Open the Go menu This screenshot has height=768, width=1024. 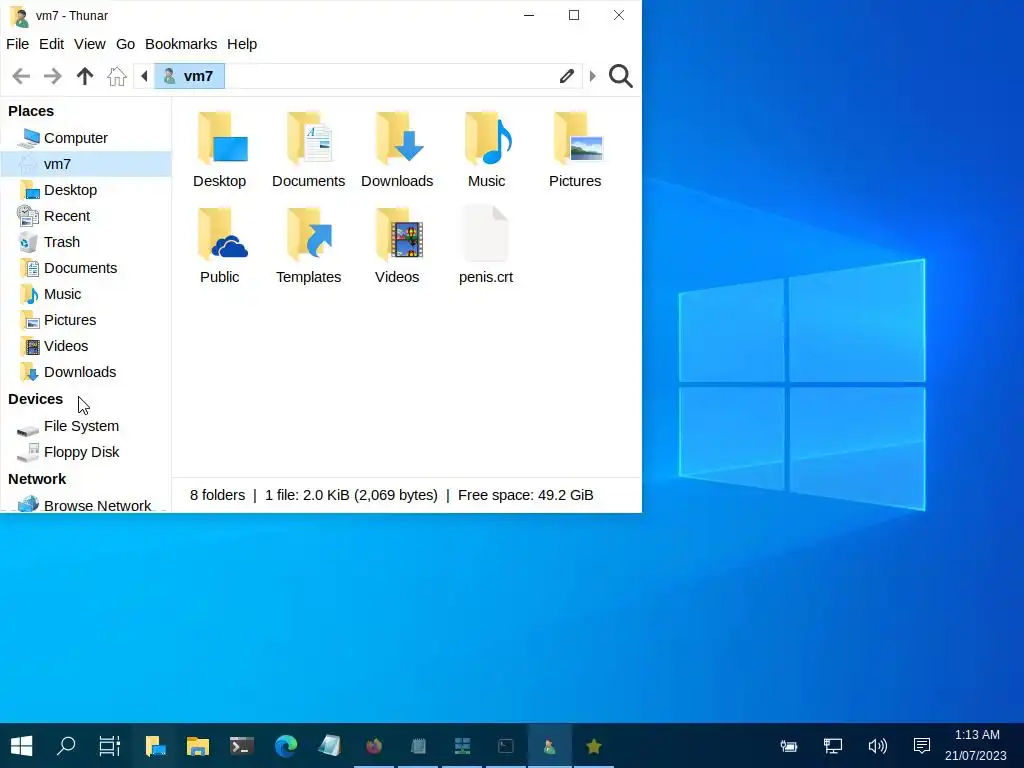click(x=125, y=44)
